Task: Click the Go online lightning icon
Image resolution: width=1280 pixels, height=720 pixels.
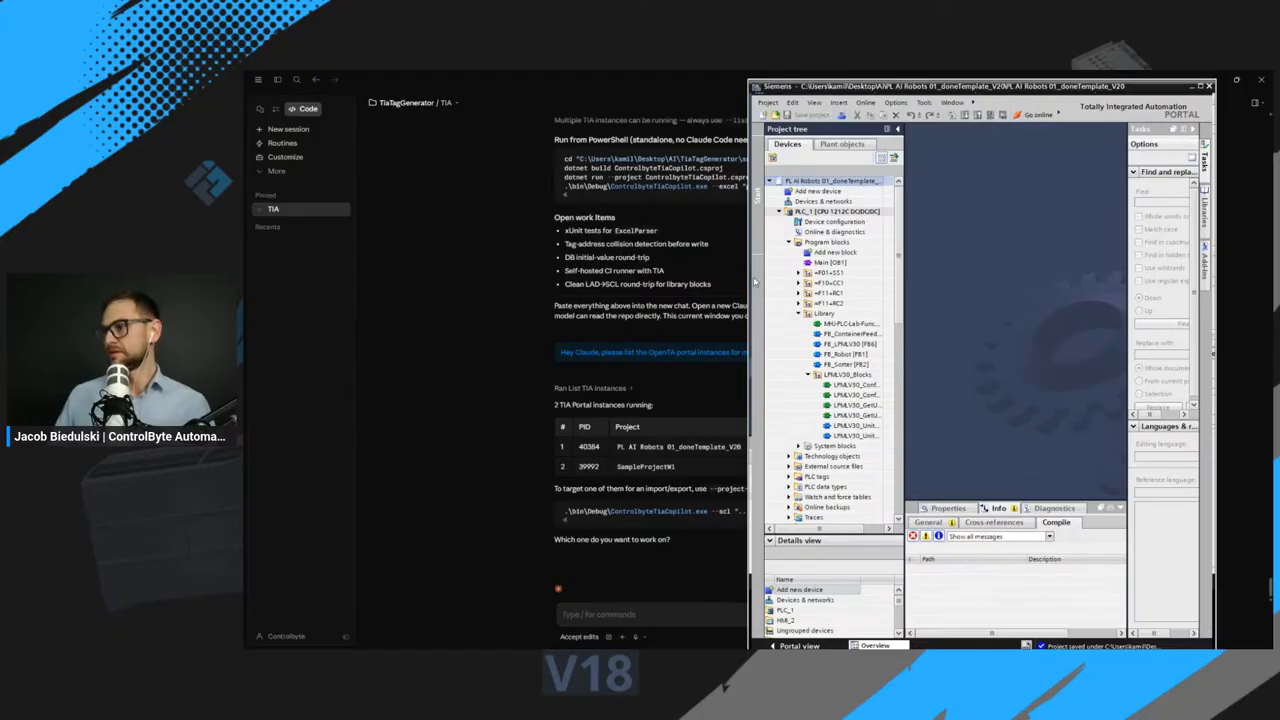Action: [x=1017, y=115]
